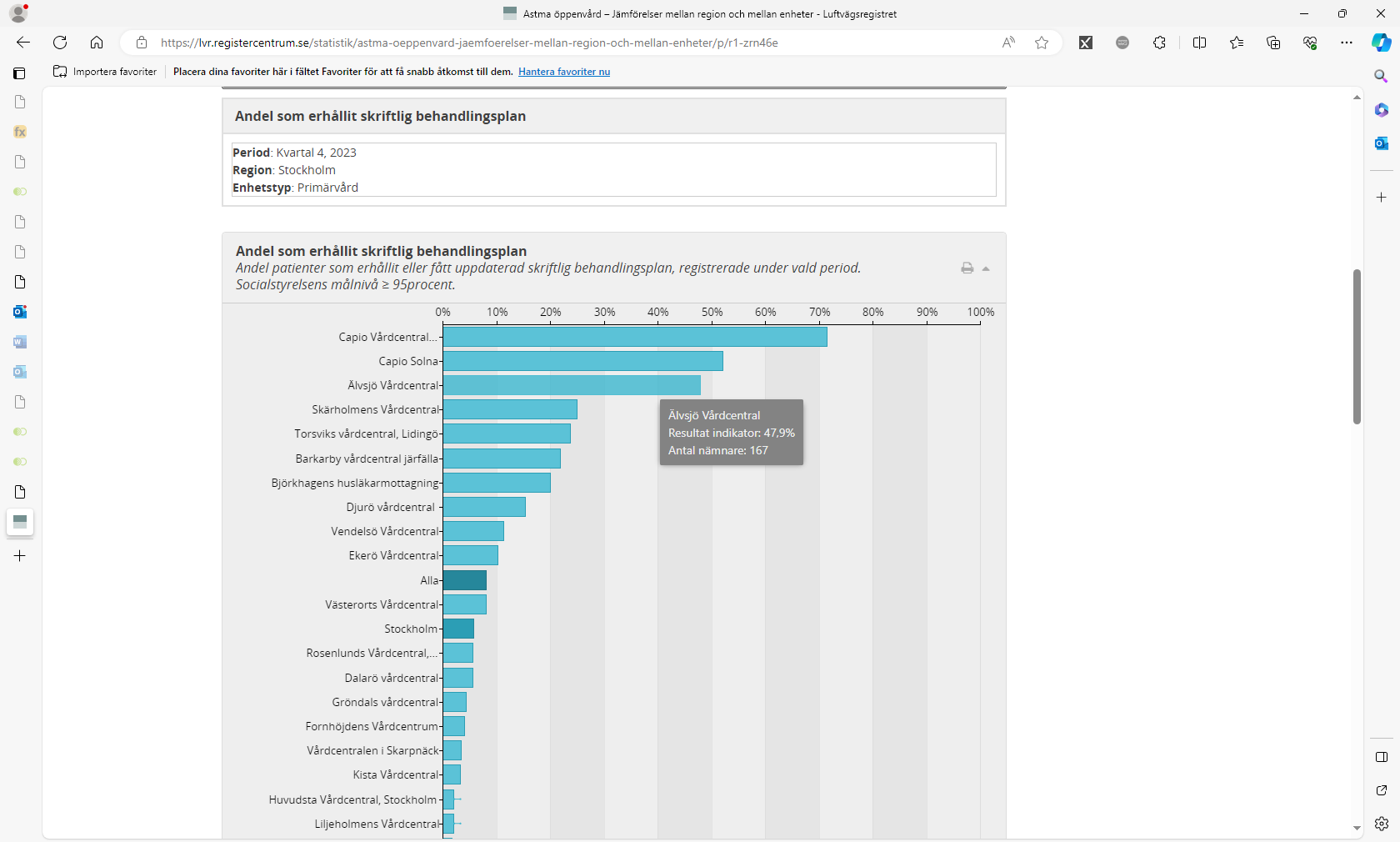This screenshot has height=842, width=1400.
Task: Click the Hantera favoriter nu link
Action: pos(563,72)
